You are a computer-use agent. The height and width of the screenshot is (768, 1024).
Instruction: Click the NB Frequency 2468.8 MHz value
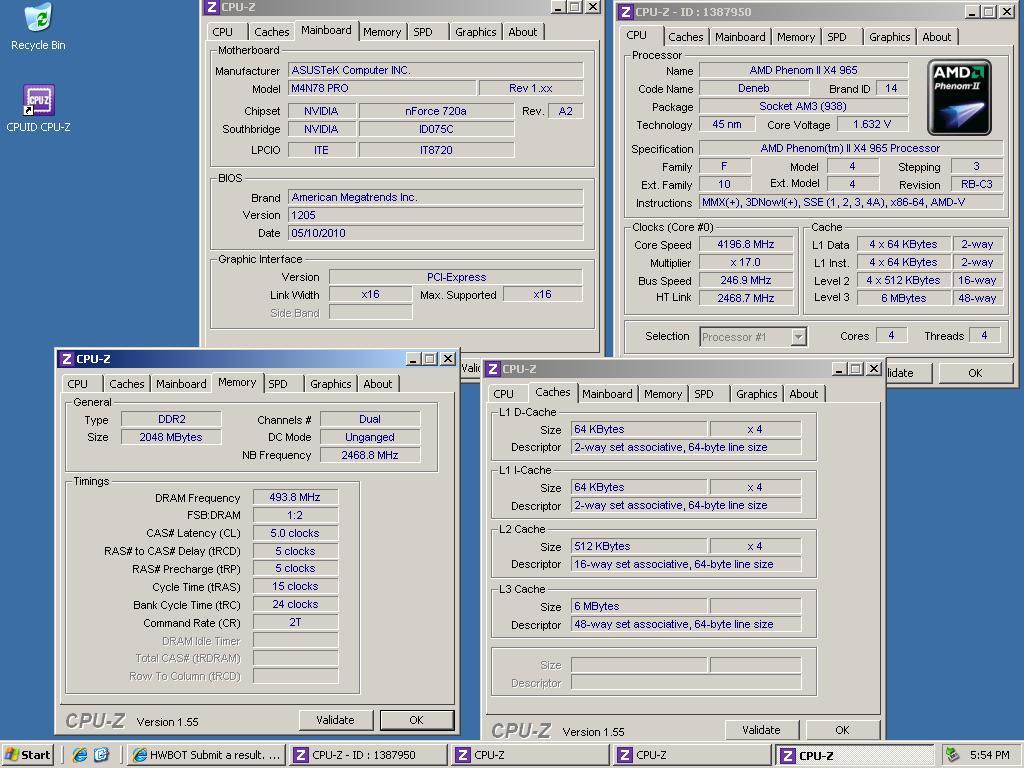[x=370, y=455]
